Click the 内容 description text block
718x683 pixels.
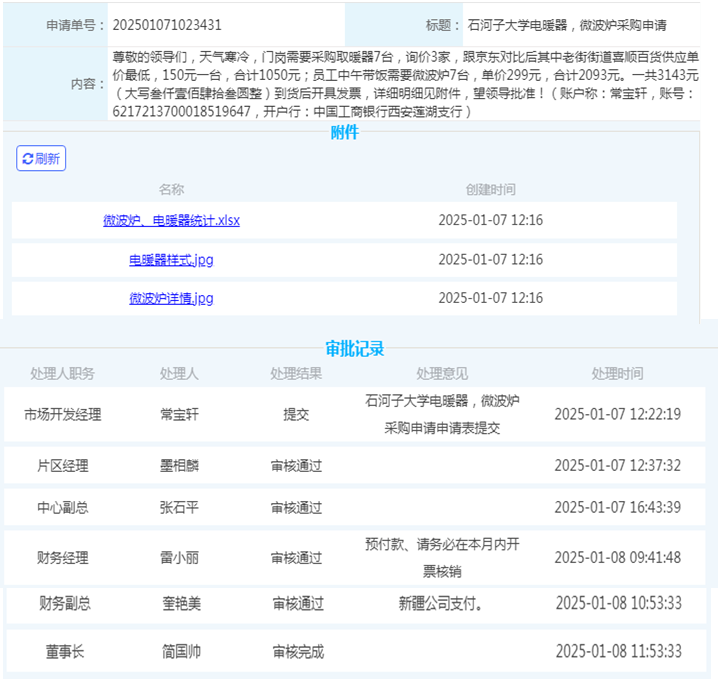coord(405,84)
